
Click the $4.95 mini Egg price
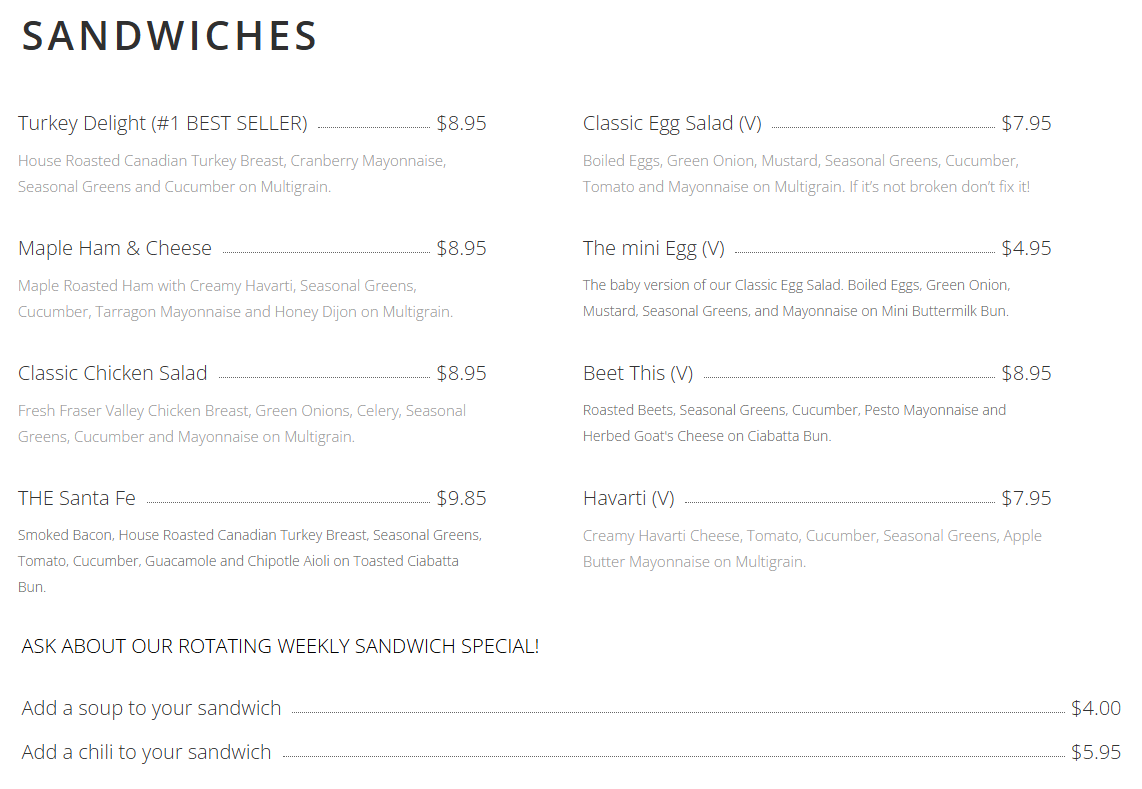[x=1026, y=248]
